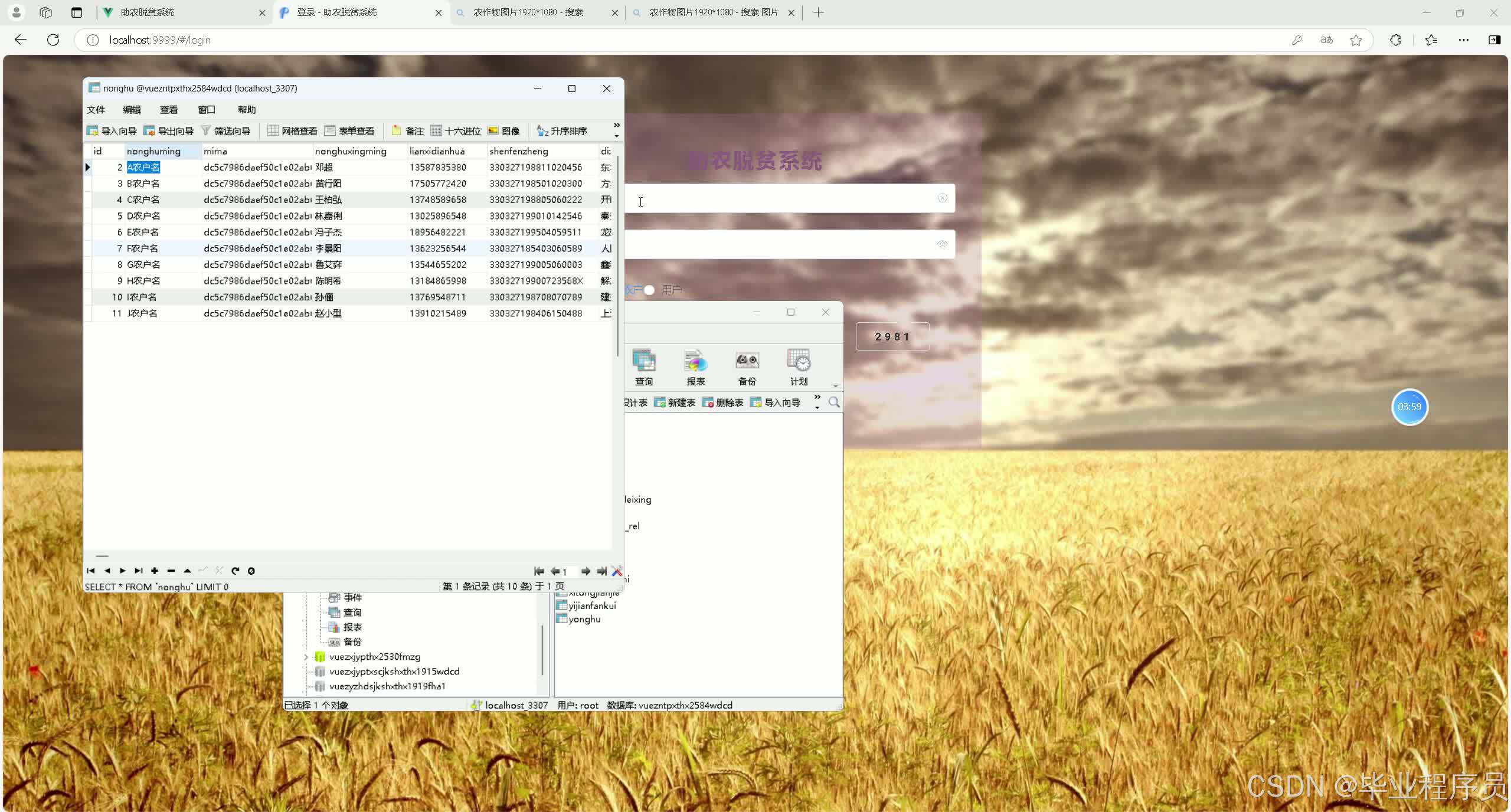This screenshot has height=812, width=1511.
Task: Open the yijianfankui table
Action: [586, 605]
